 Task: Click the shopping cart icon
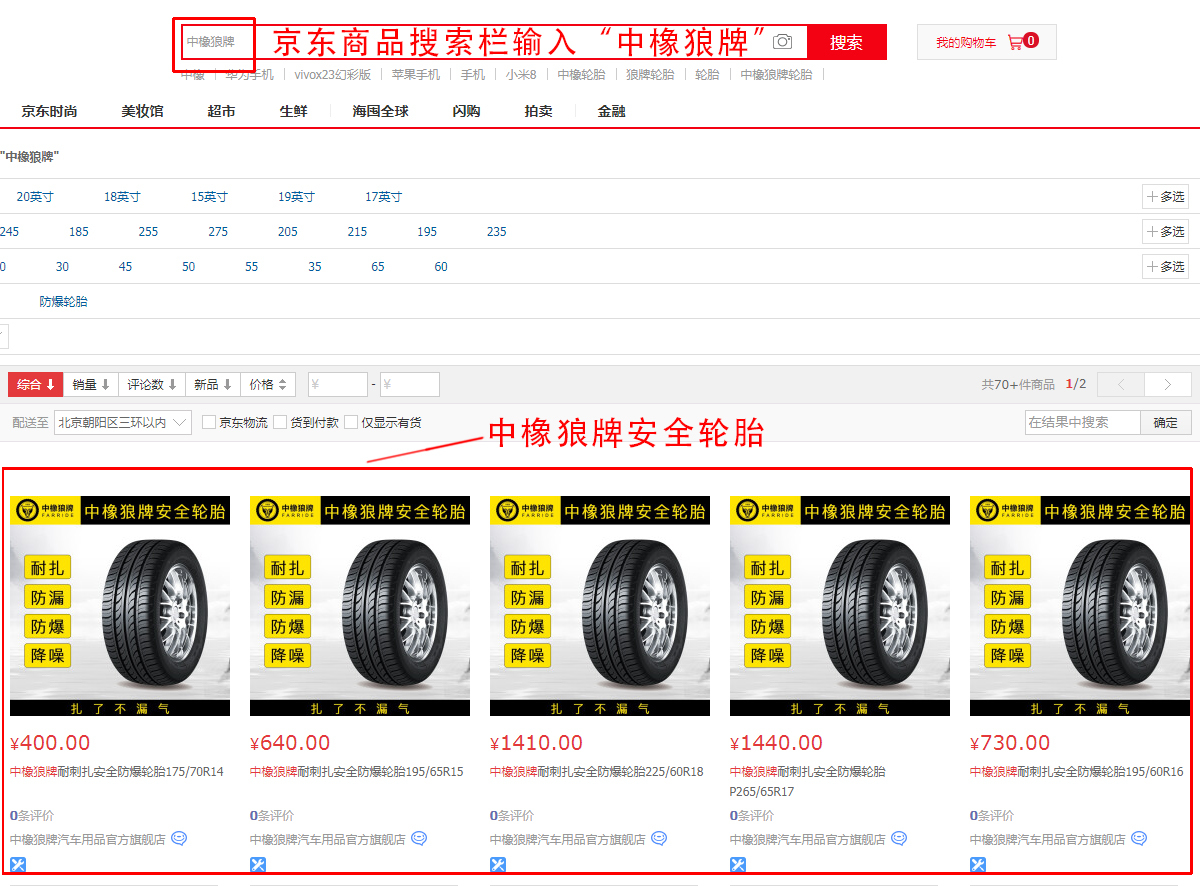(1016, 42)
